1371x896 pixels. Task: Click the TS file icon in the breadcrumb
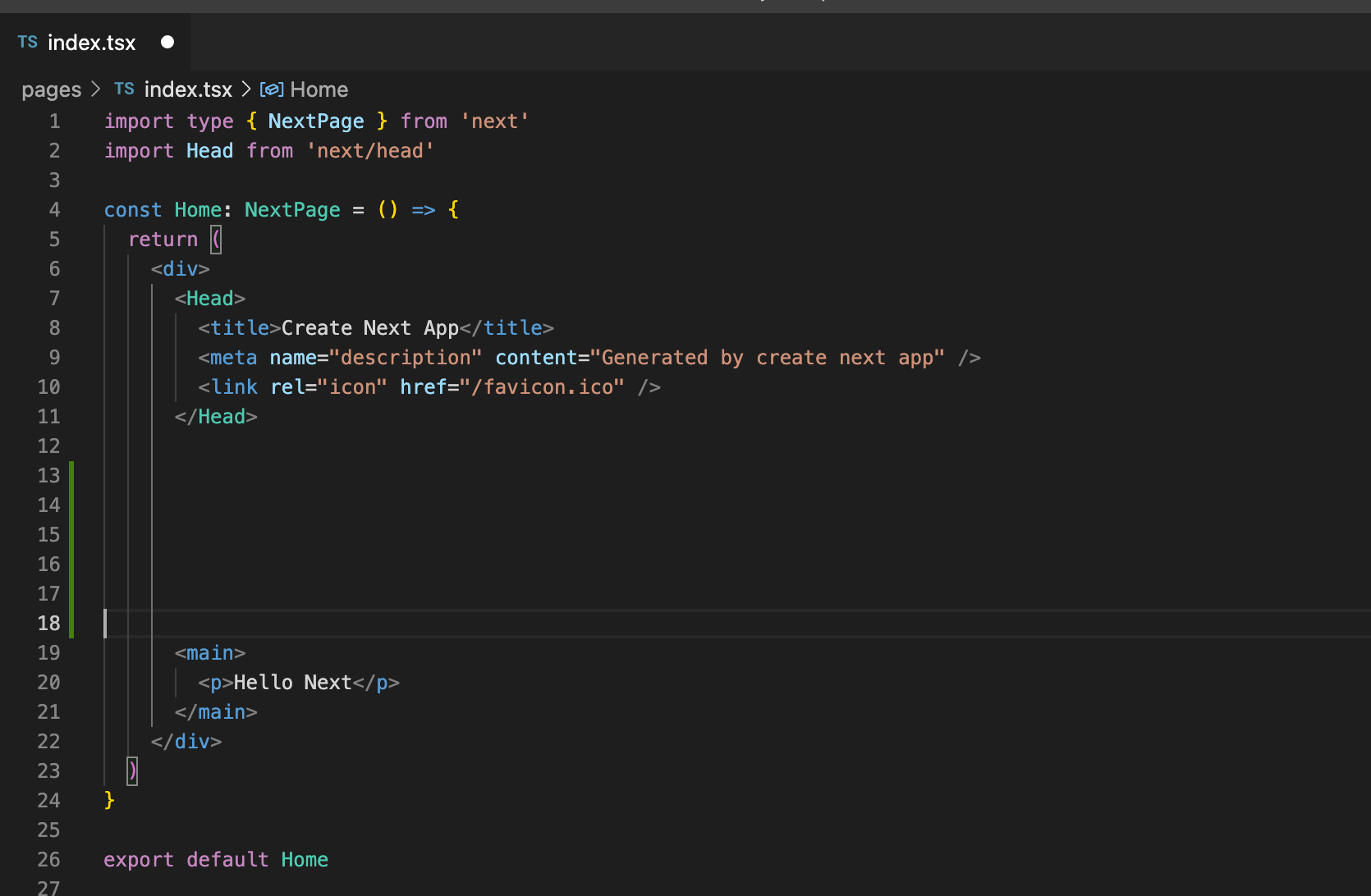124,89
